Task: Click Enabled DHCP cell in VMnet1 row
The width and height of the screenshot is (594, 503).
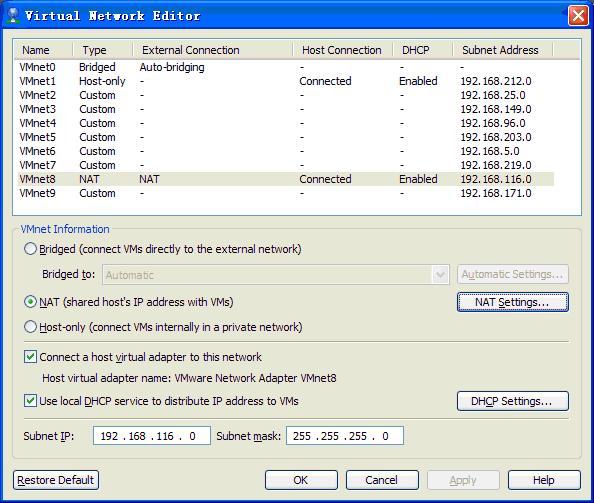Action: 418,81
